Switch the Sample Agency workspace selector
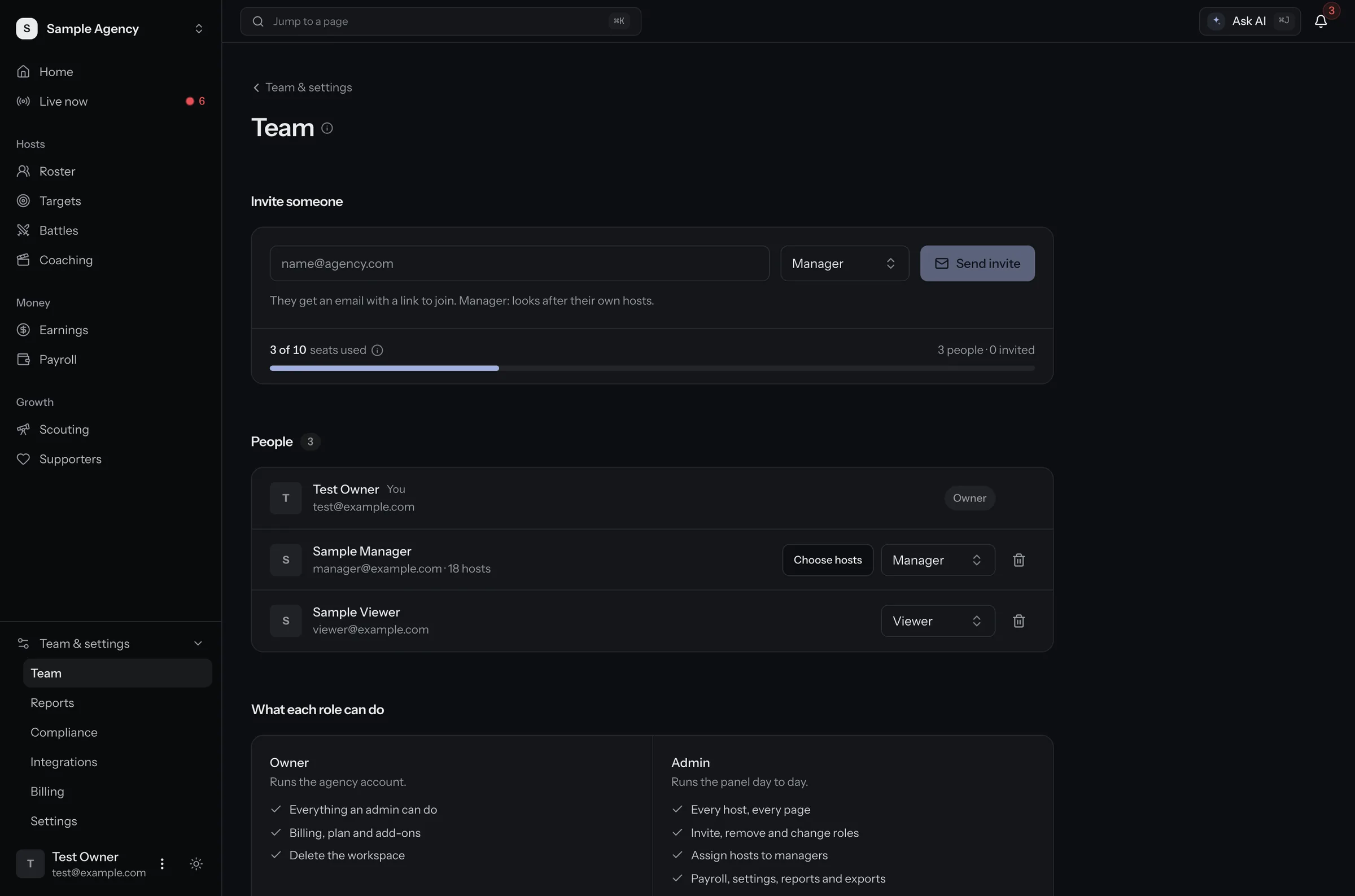1355x896 pixels. 111,29
